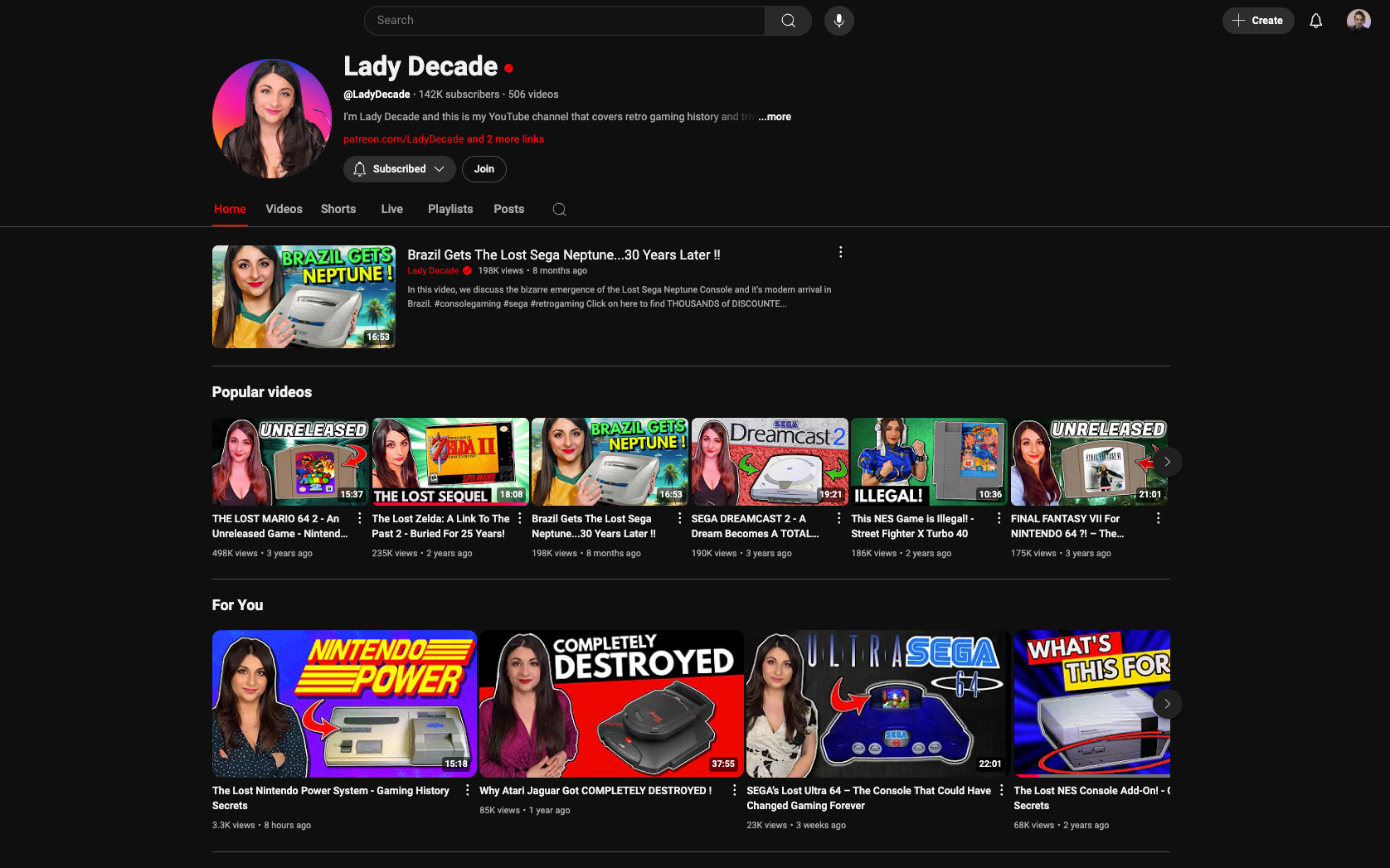
Task: Open more options for The Lost Zelda video
Action: point(520,518)
